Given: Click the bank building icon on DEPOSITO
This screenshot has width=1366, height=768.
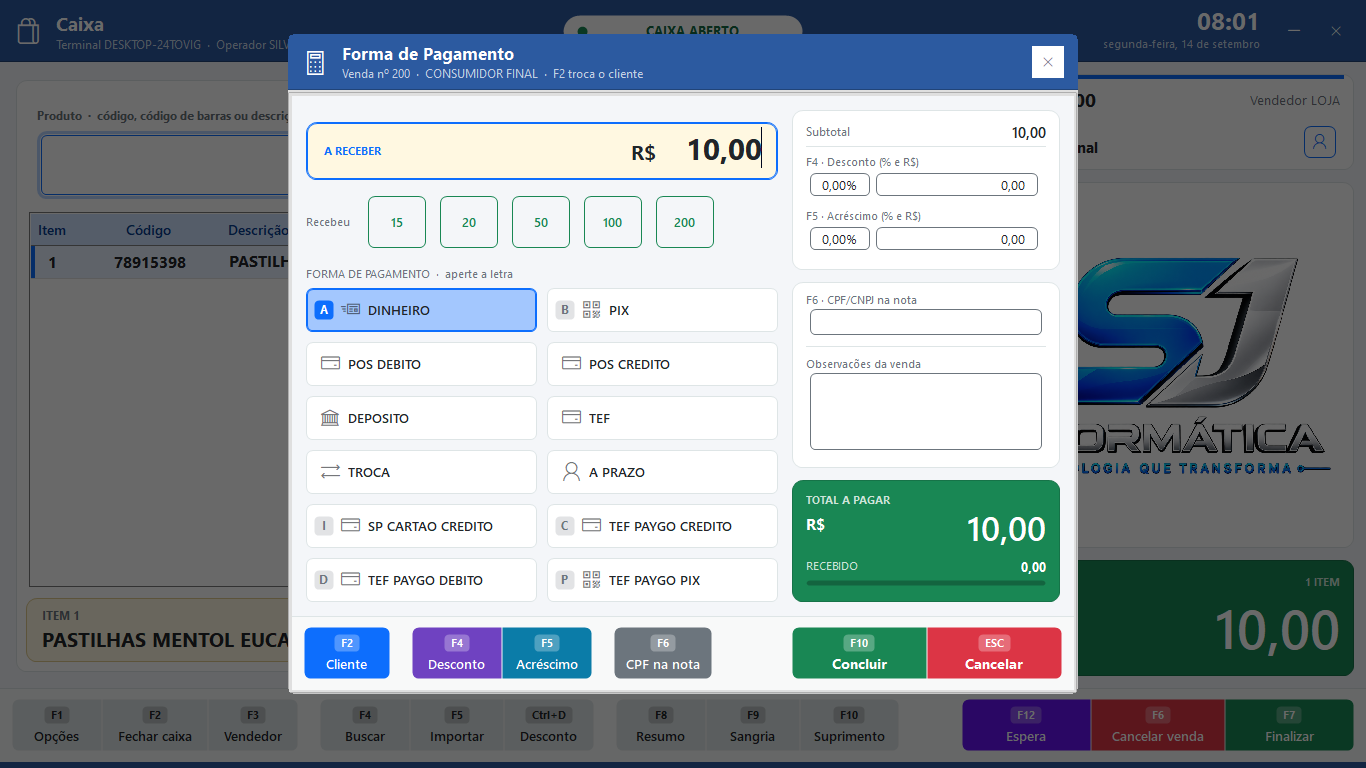Looking at the screenshot, I should click(x=330, y=418).
